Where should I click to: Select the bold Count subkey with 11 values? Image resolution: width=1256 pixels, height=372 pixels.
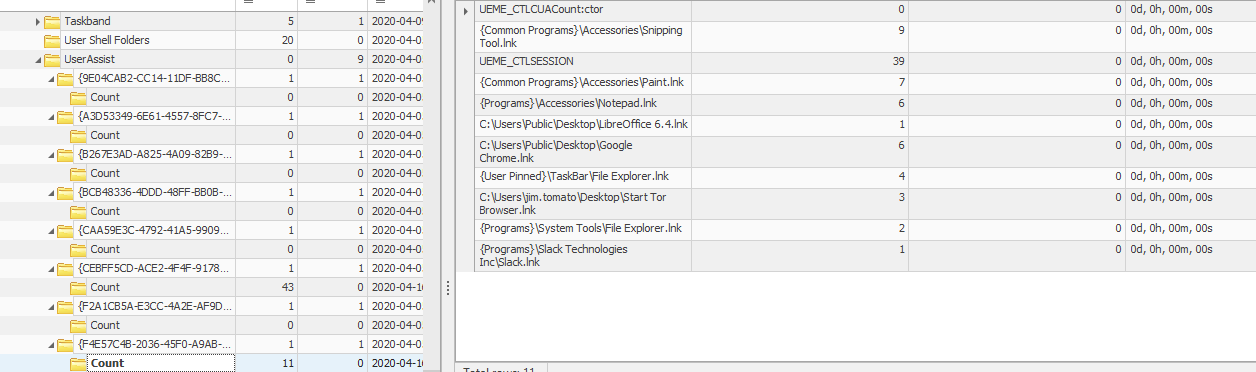[x=107, y=363]
